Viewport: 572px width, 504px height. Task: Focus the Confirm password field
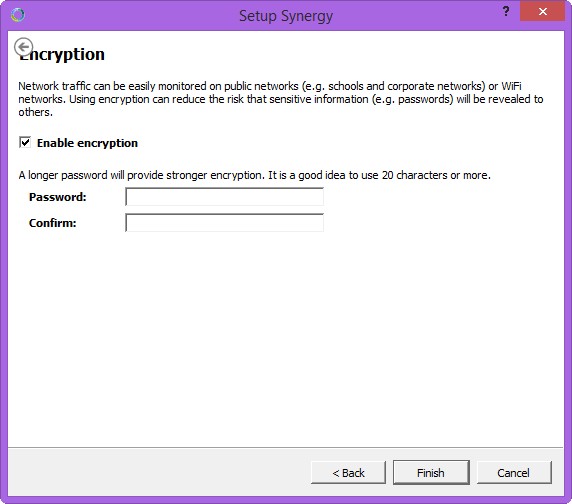224,223
